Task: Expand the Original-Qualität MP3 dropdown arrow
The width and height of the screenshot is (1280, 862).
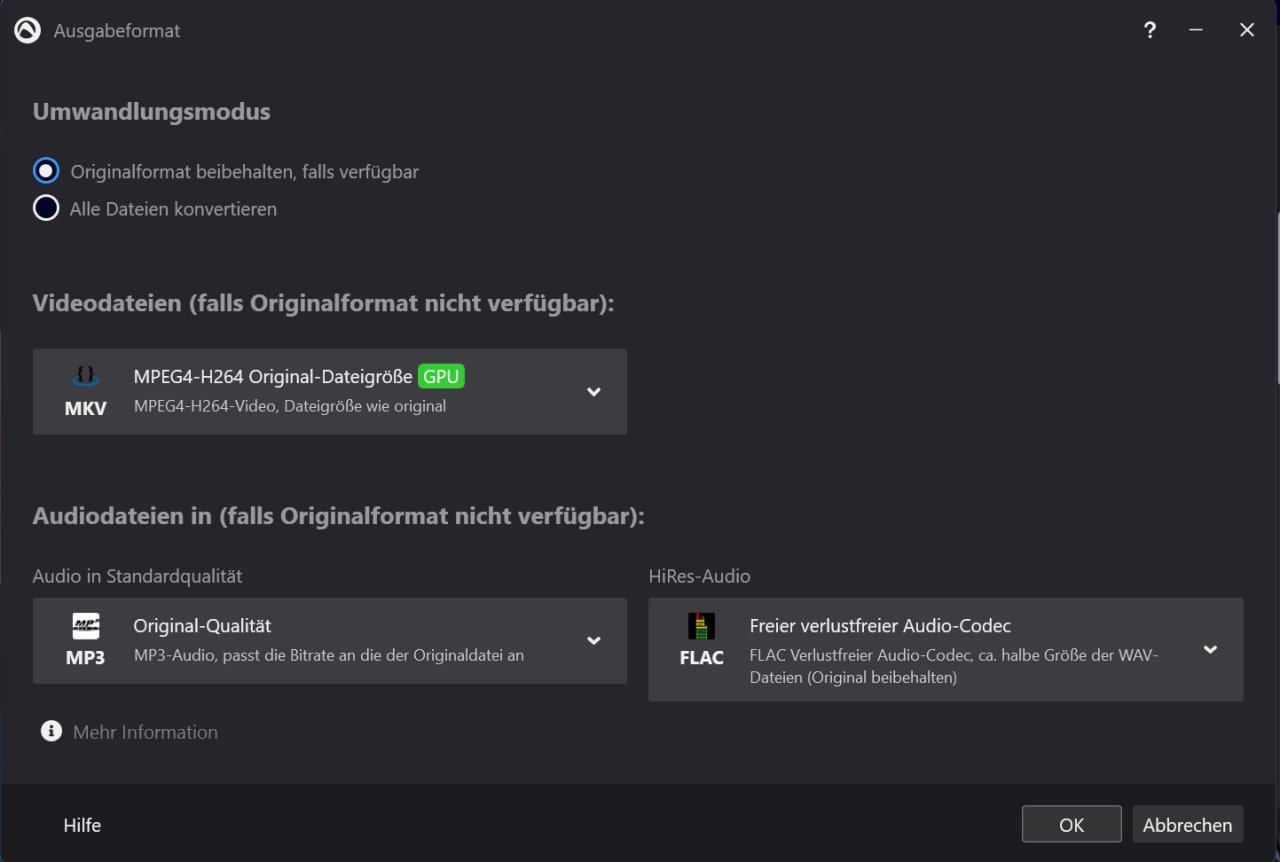Action: click(x=594, y=641)
